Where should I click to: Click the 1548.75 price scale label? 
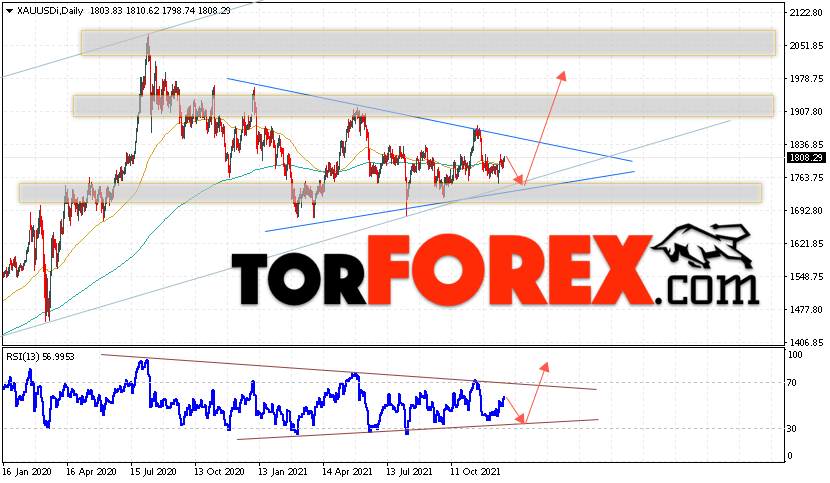click(x=806, y=276)
